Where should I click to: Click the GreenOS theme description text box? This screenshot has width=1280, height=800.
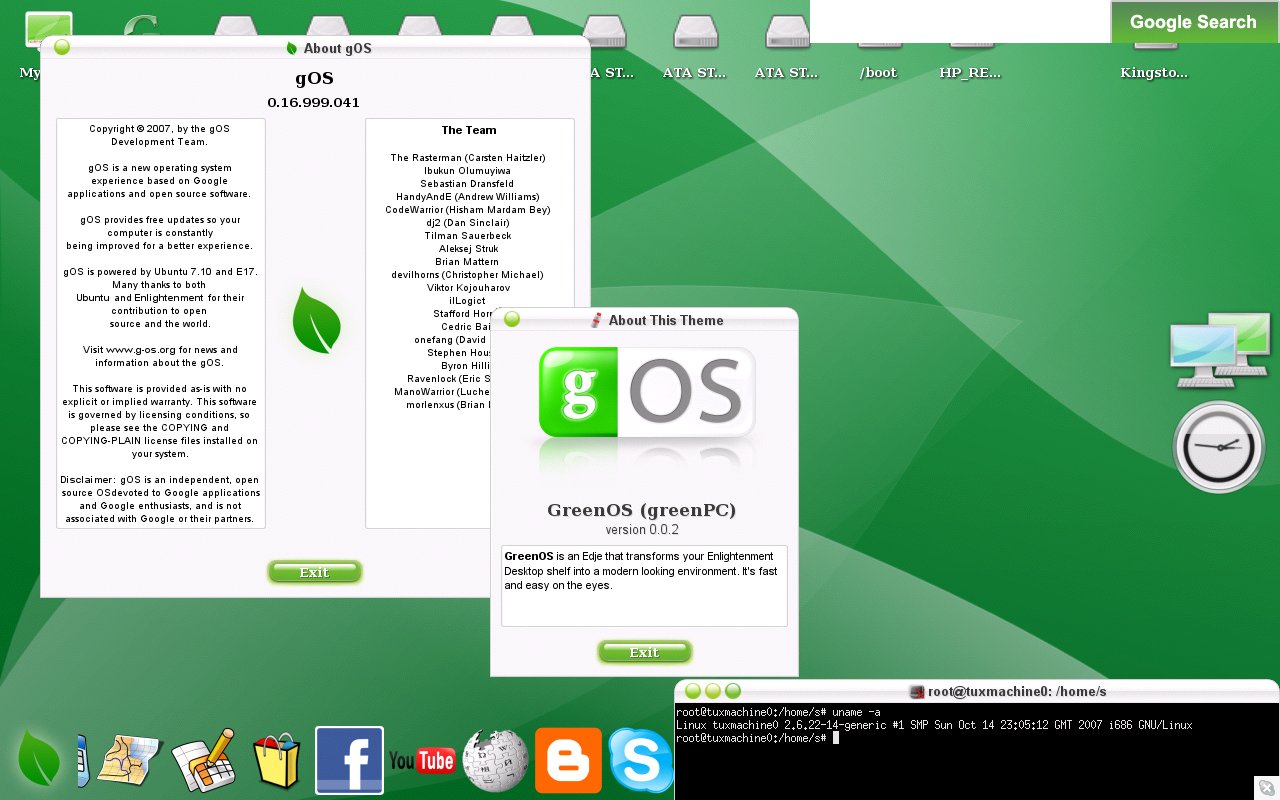(644, 586)
